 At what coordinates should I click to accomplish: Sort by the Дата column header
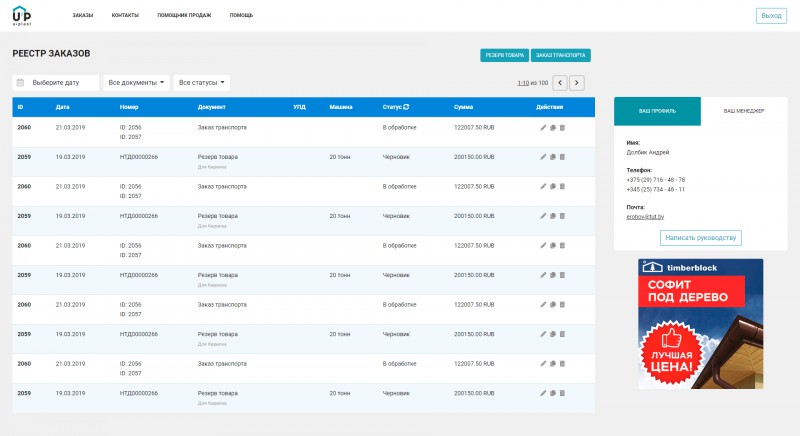click(63, 107)
